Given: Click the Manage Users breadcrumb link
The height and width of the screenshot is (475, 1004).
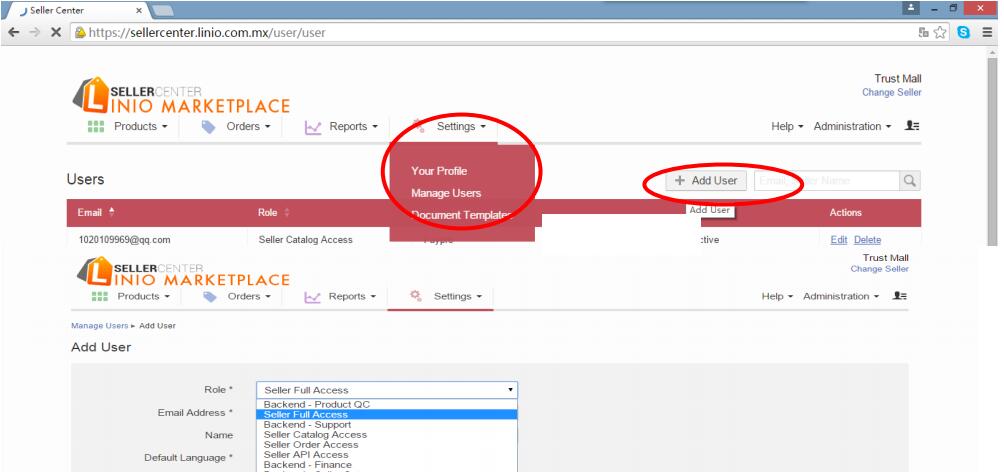Looking at the screenshot, I should pyautogui.click(x=100, y=326).
